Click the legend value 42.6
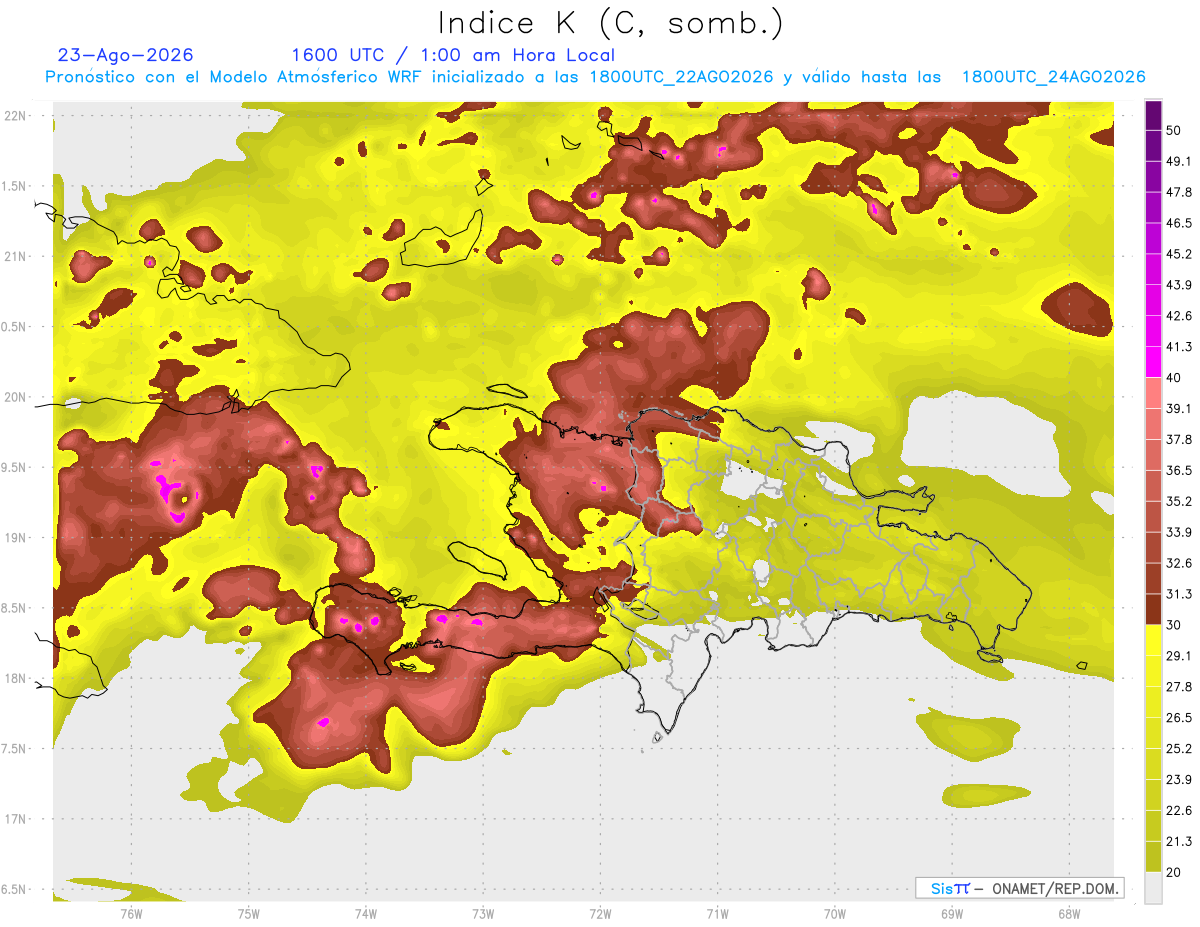Screen dimensions: 1200x927 tap(1179, 316)
